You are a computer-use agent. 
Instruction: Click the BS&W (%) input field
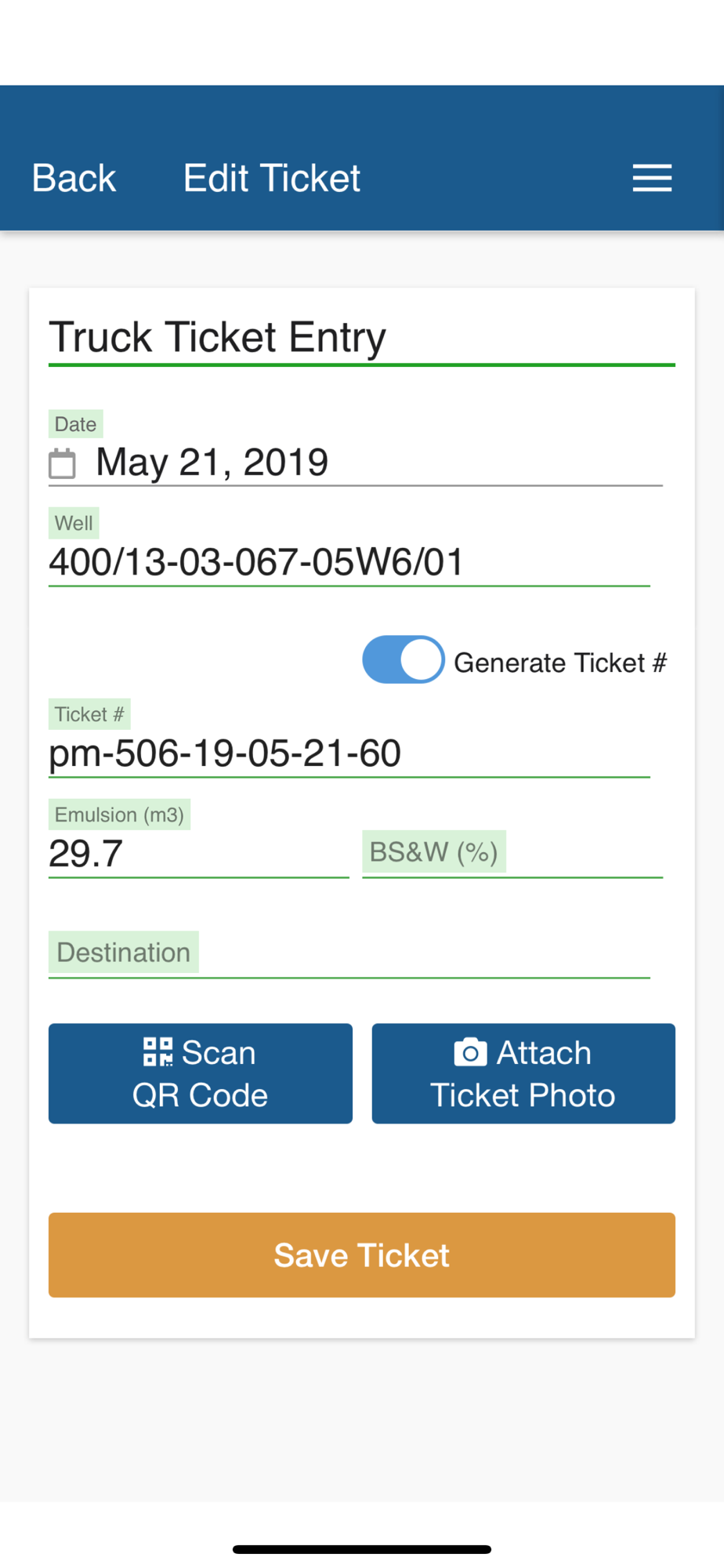pos(512,854)
